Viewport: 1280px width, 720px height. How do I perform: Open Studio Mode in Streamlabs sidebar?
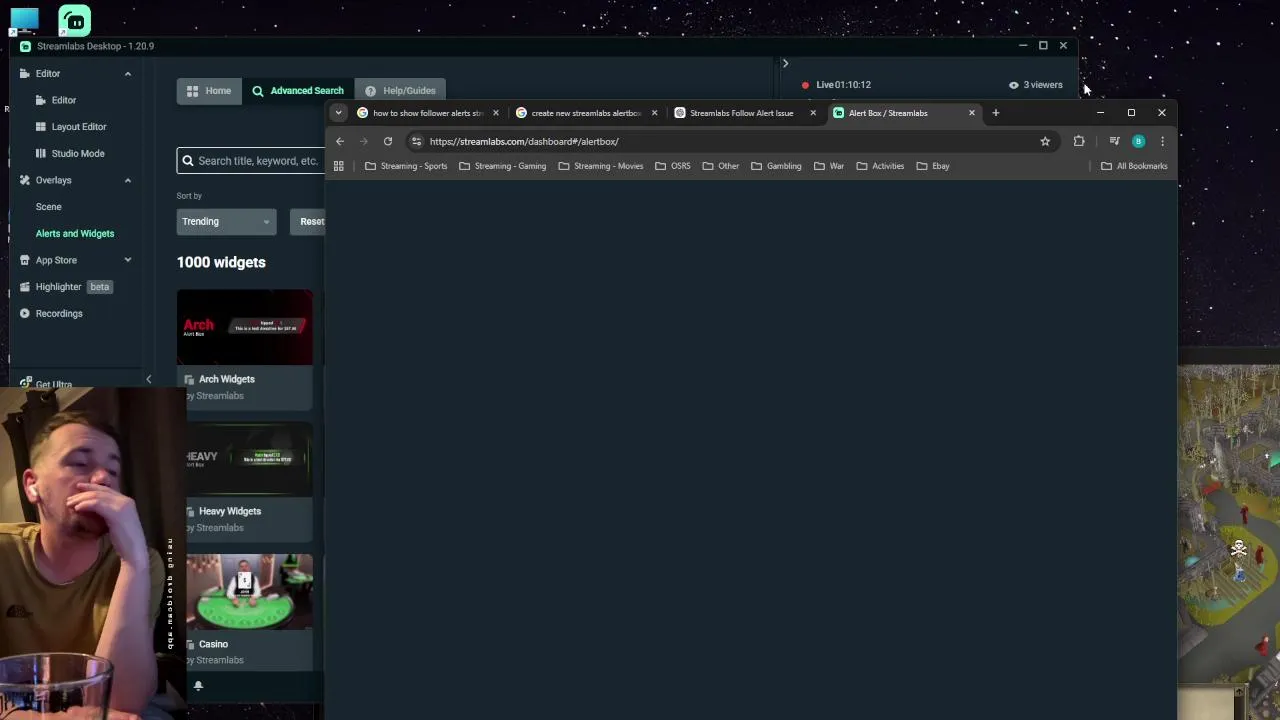[x=77, y=153]
